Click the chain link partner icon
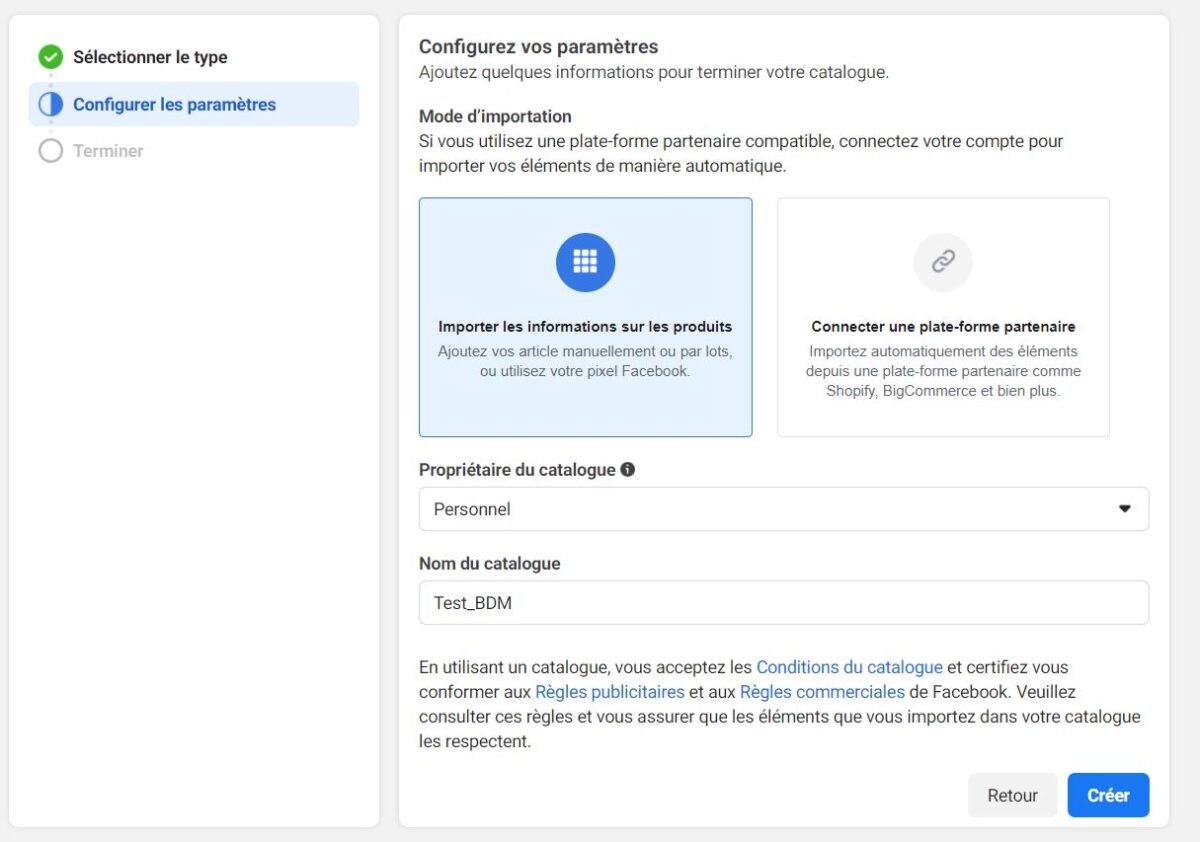 click(943, 262)
